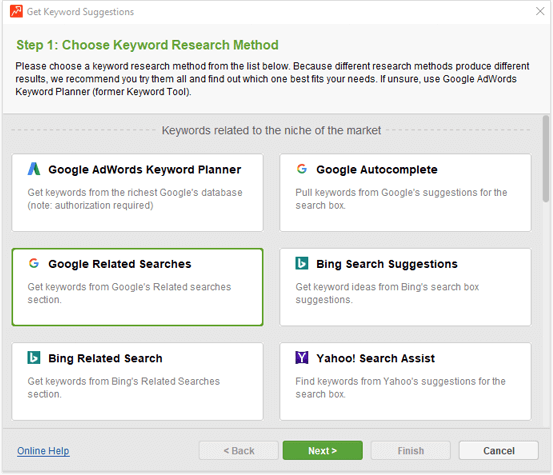Click the Google G icon beside Autocomplete
The height and width of the screenshot is (475, 553).
pyautogui.click(x=302, y=169)
